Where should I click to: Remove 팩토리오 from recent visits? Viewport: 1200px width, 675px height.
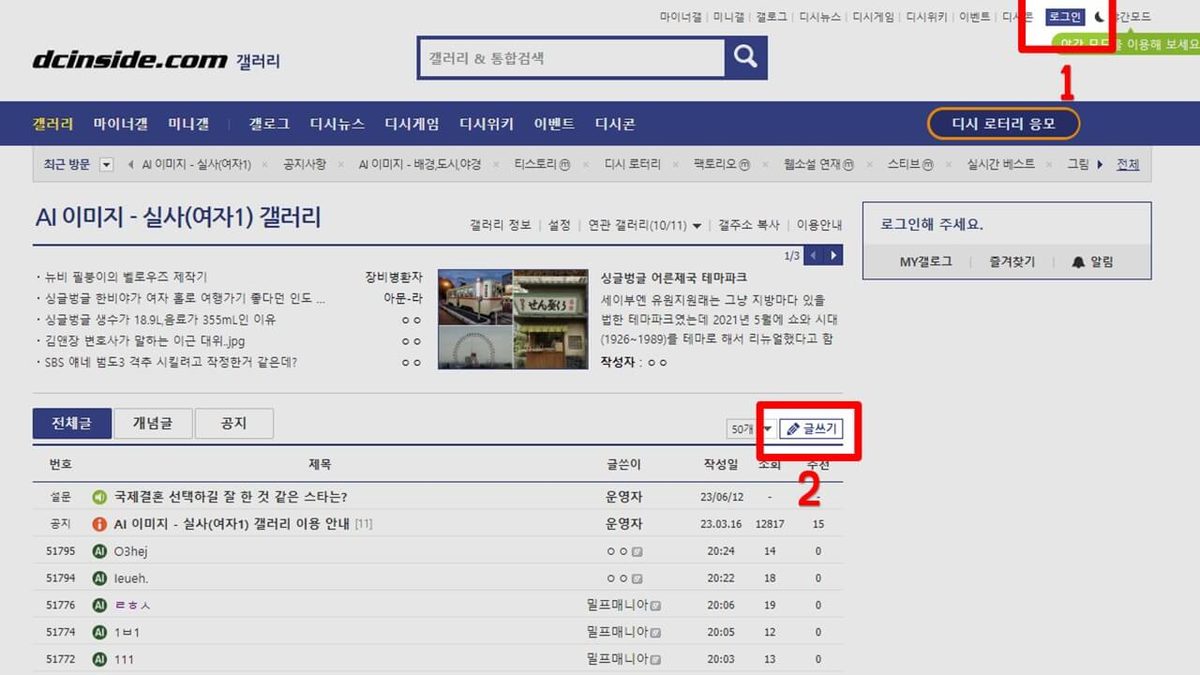[765, 165]
